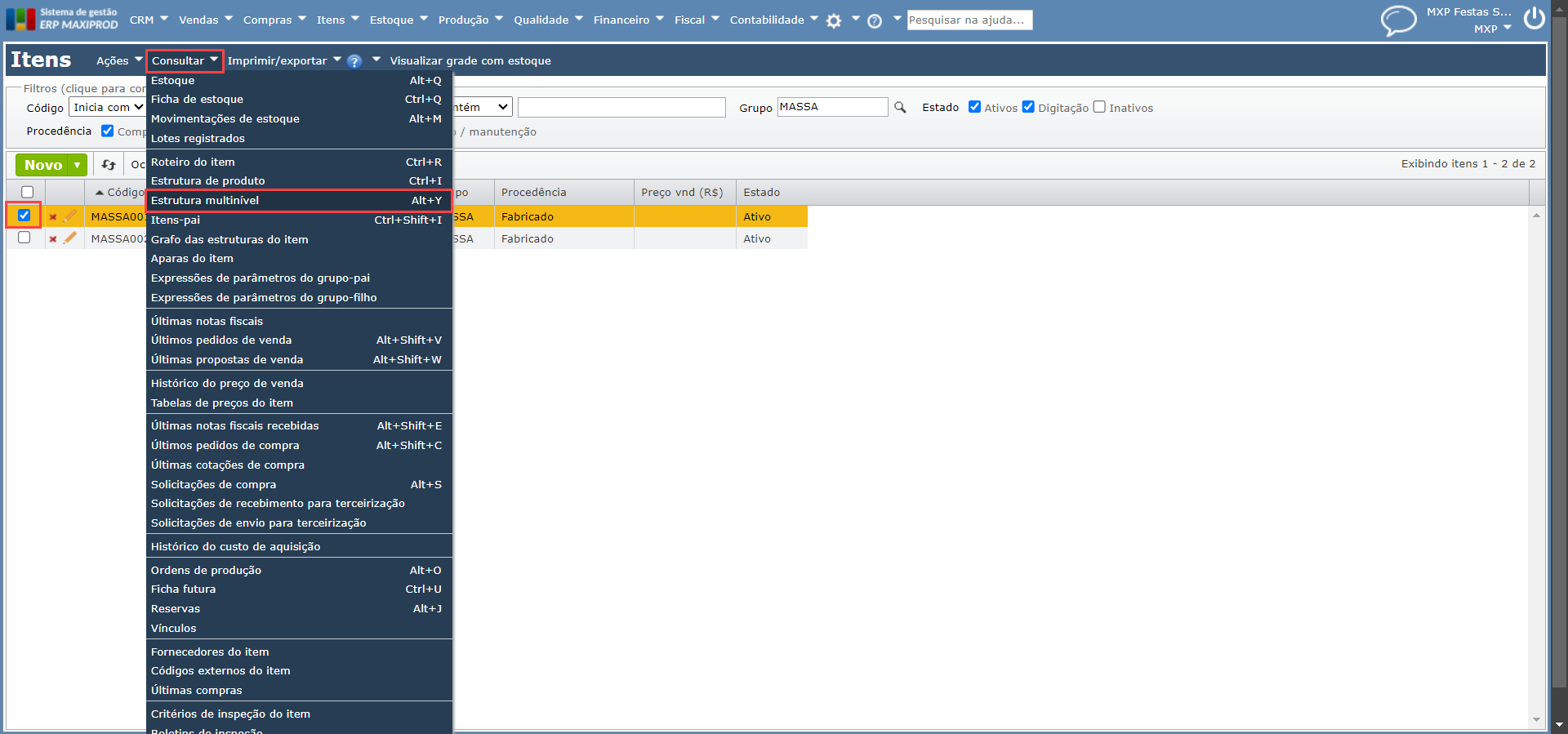Sort grid by Preço vnd (R$) header
Image resolution: width=1568 pixels, height=734 pixels.
[684, 193]
